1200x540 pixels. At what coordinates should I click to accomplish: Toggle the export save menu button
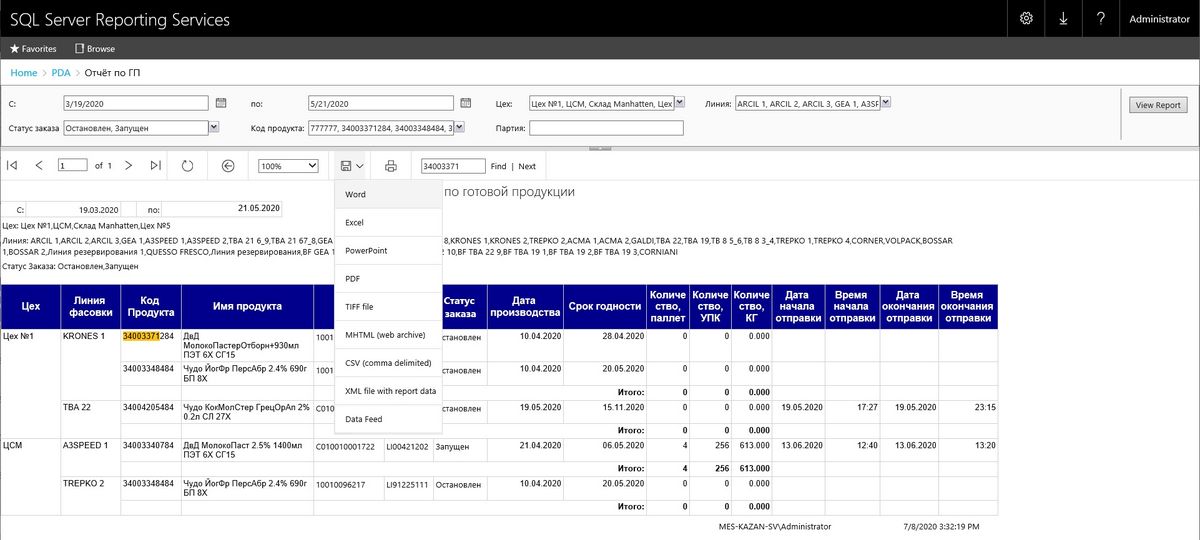350,166
